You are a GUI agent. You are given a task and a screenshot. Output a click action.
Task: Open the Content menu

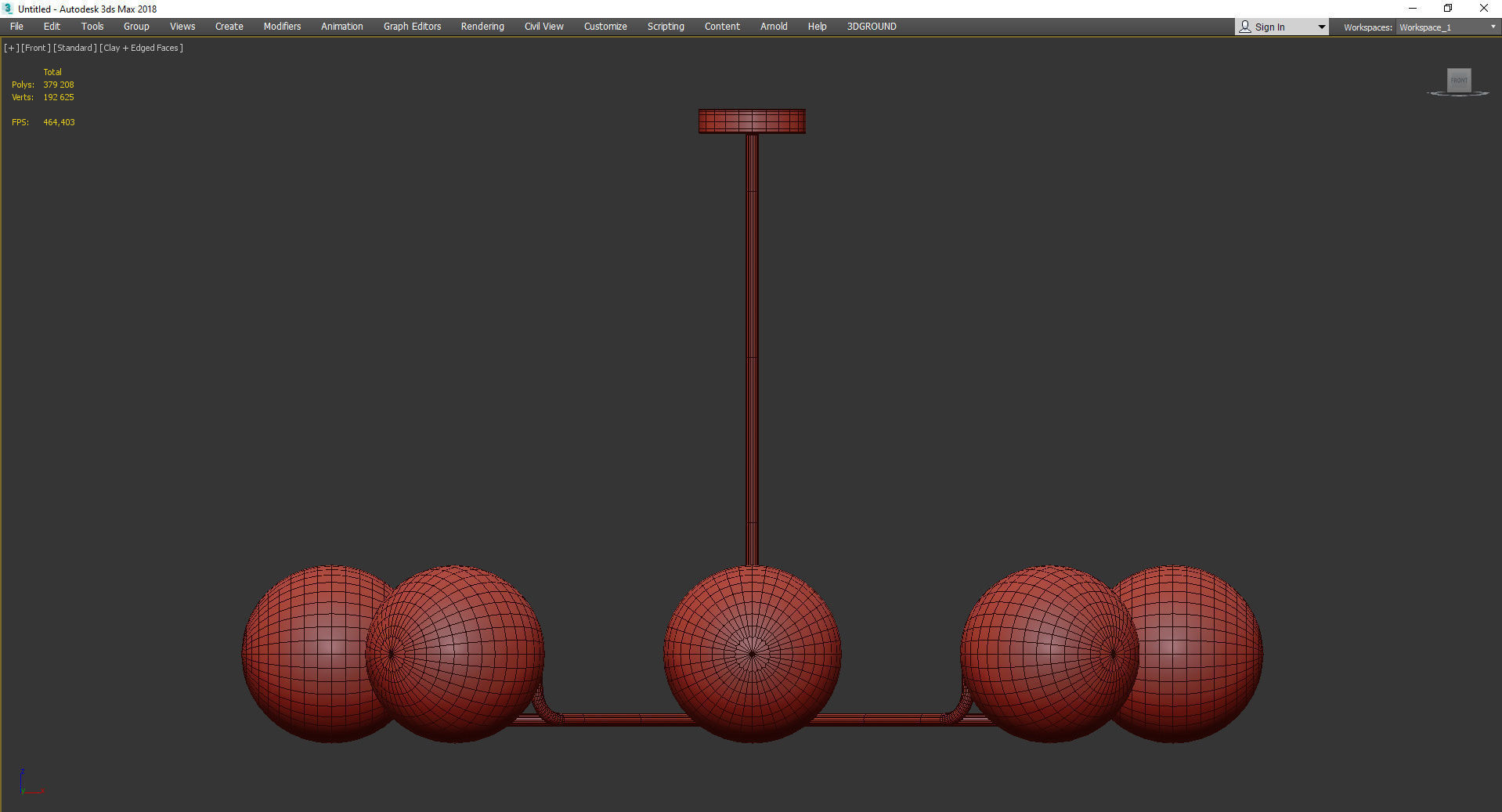pyautogui.click(x=722, y=27)
